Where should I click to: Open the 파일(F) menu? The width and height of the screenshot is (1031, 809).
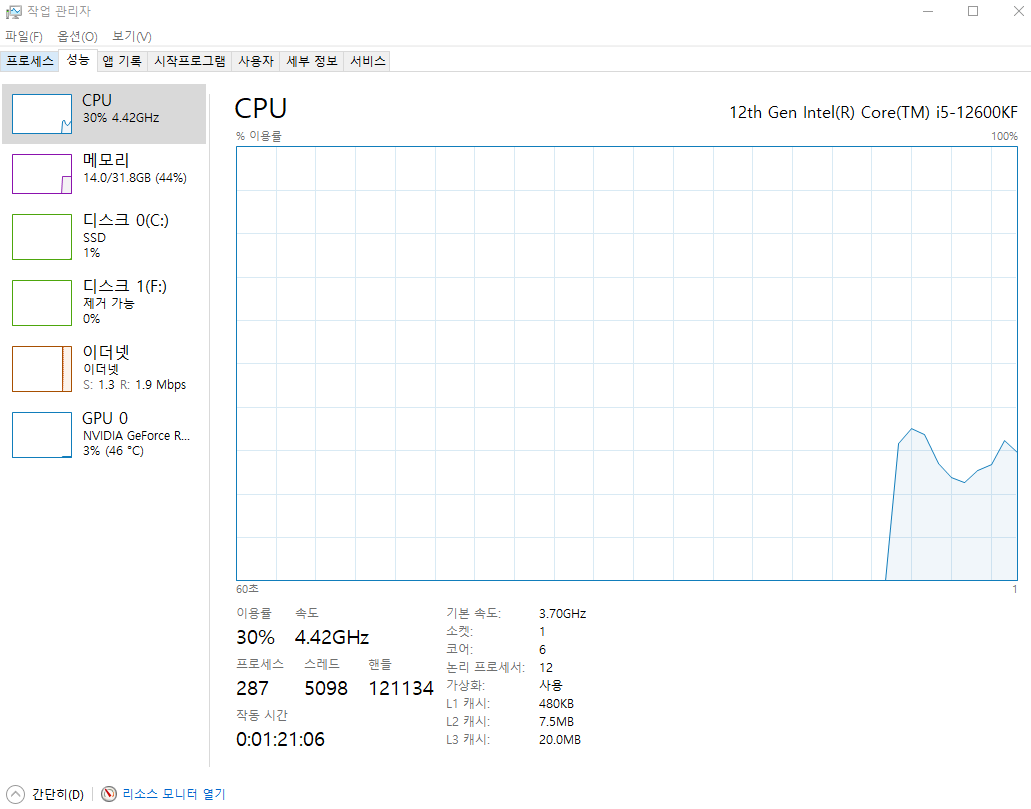click(x=24, y=36)
